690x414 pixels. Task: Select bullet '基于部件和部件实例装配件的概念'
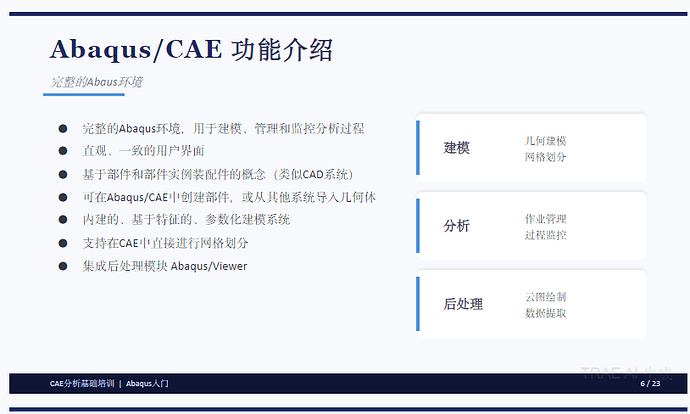point(174,174)
